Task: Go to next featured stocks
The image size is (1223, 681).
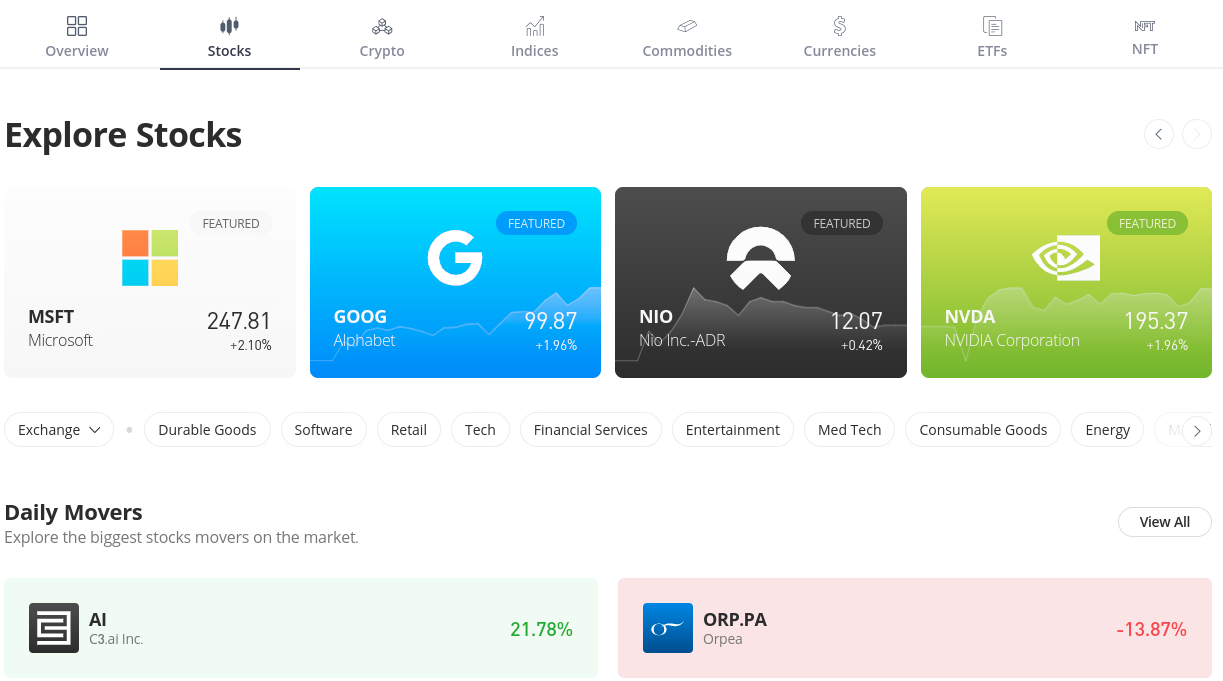Action: tap(1197, 134)
